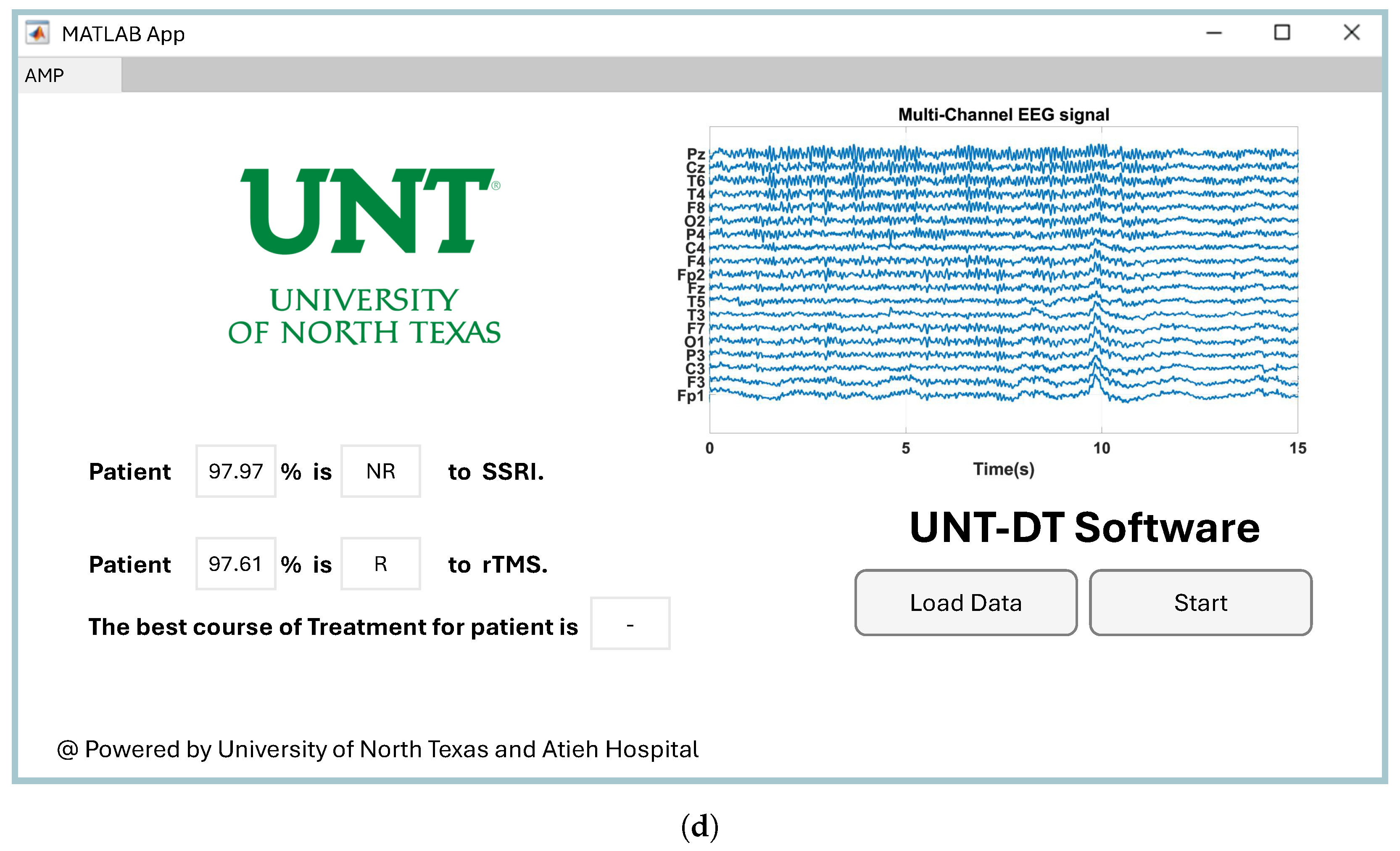This screenshot has height=851, width=1400.
Task: Click the 'to SSRI.' label
Action: [x=496, y=472]
